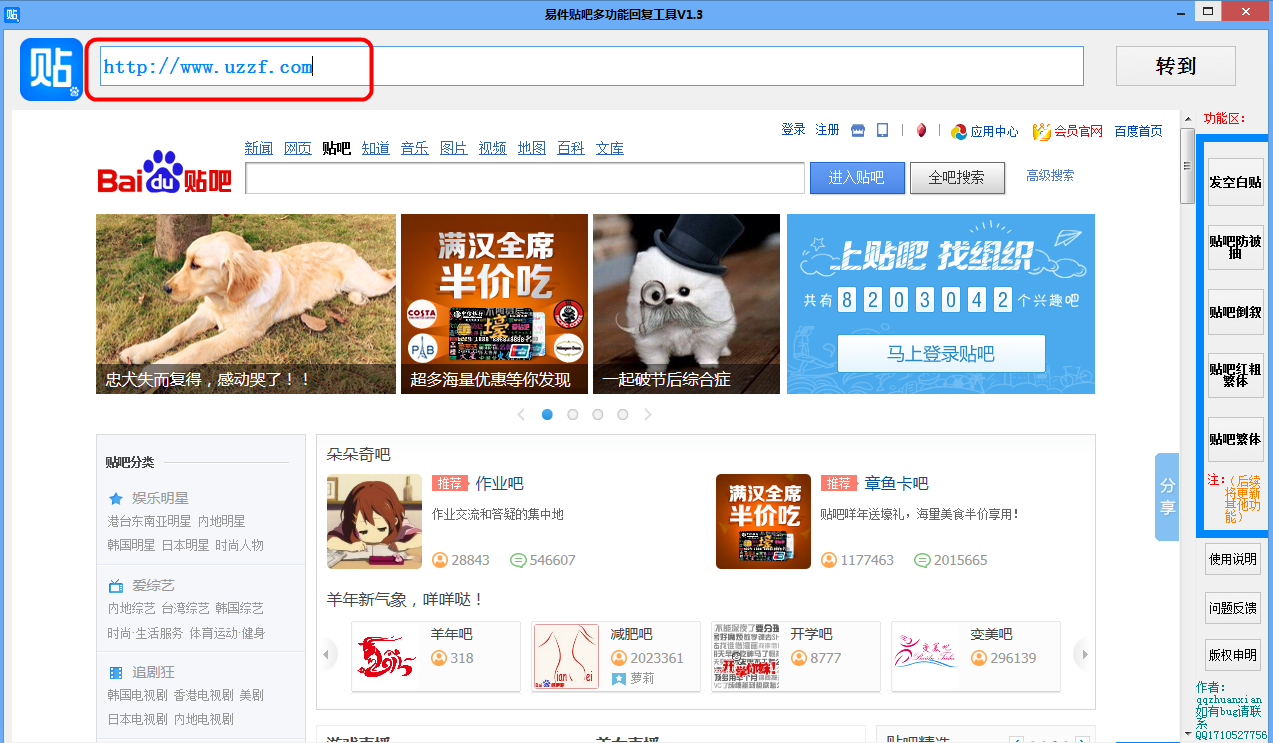Open the 版权申明 button
This screenshot has height=743, width=1273.
[1232, 655]
